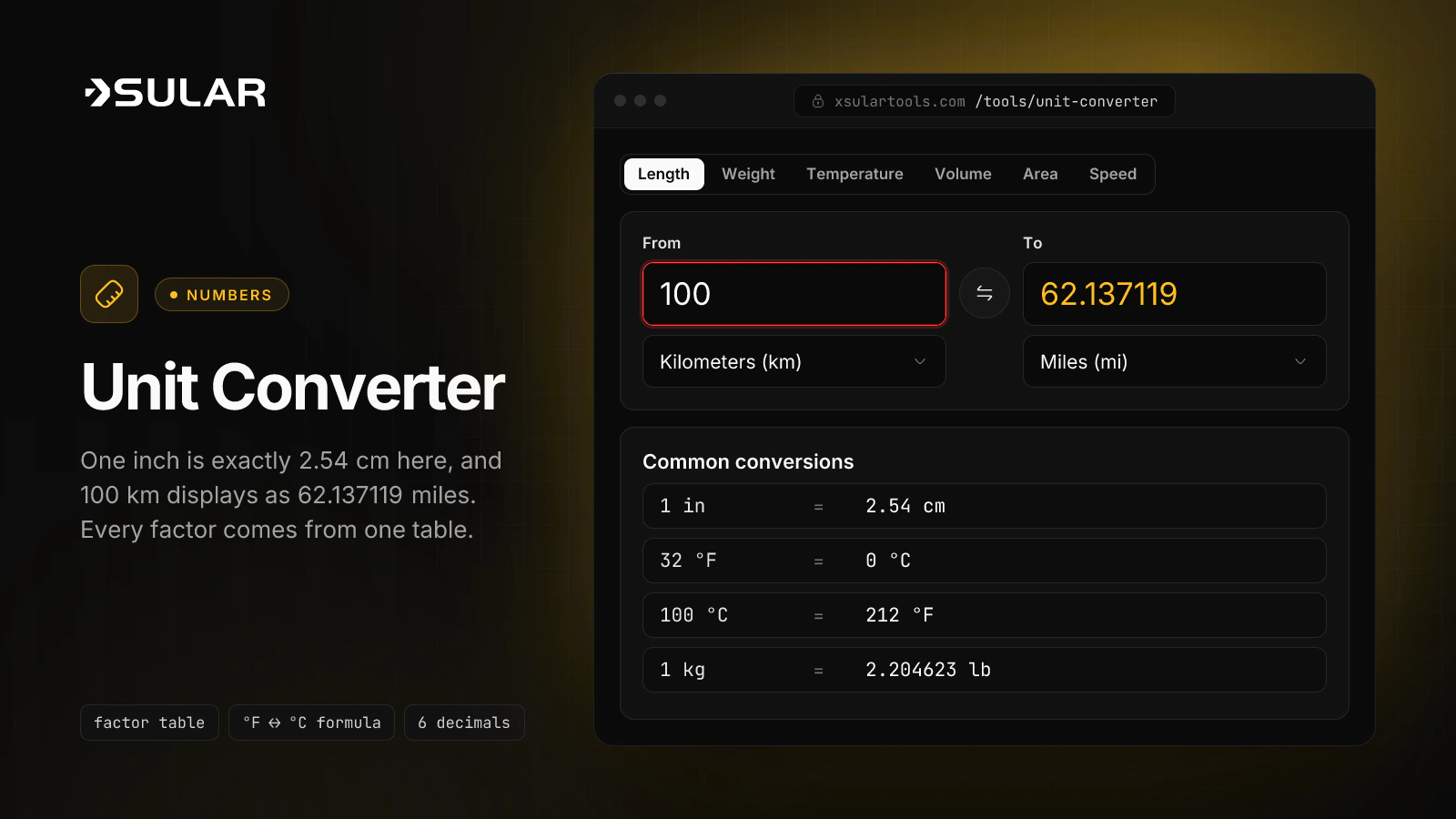Open the Kilometers (km) unit dropdown
Viewport: 1456px width, 819px height.
pos(794,361)
